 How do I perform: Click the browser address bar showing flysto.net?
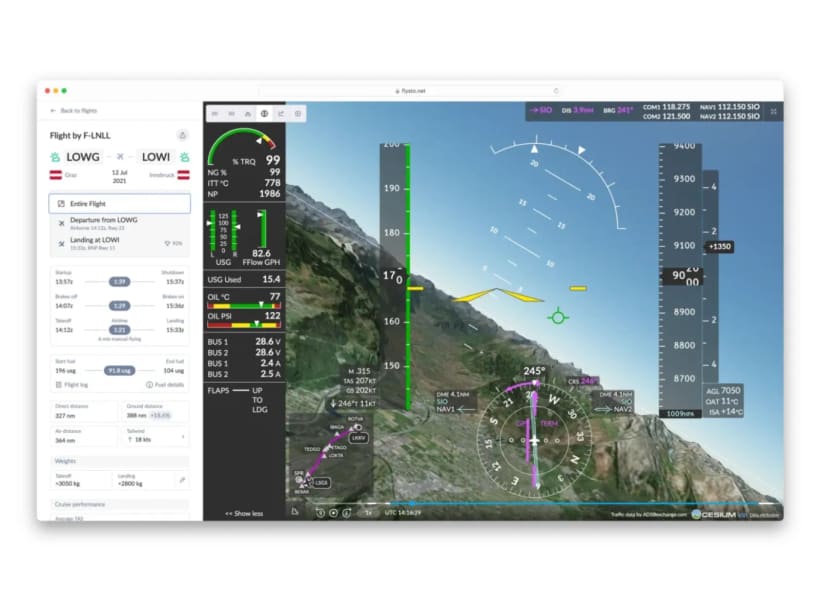tap(411, 91)
